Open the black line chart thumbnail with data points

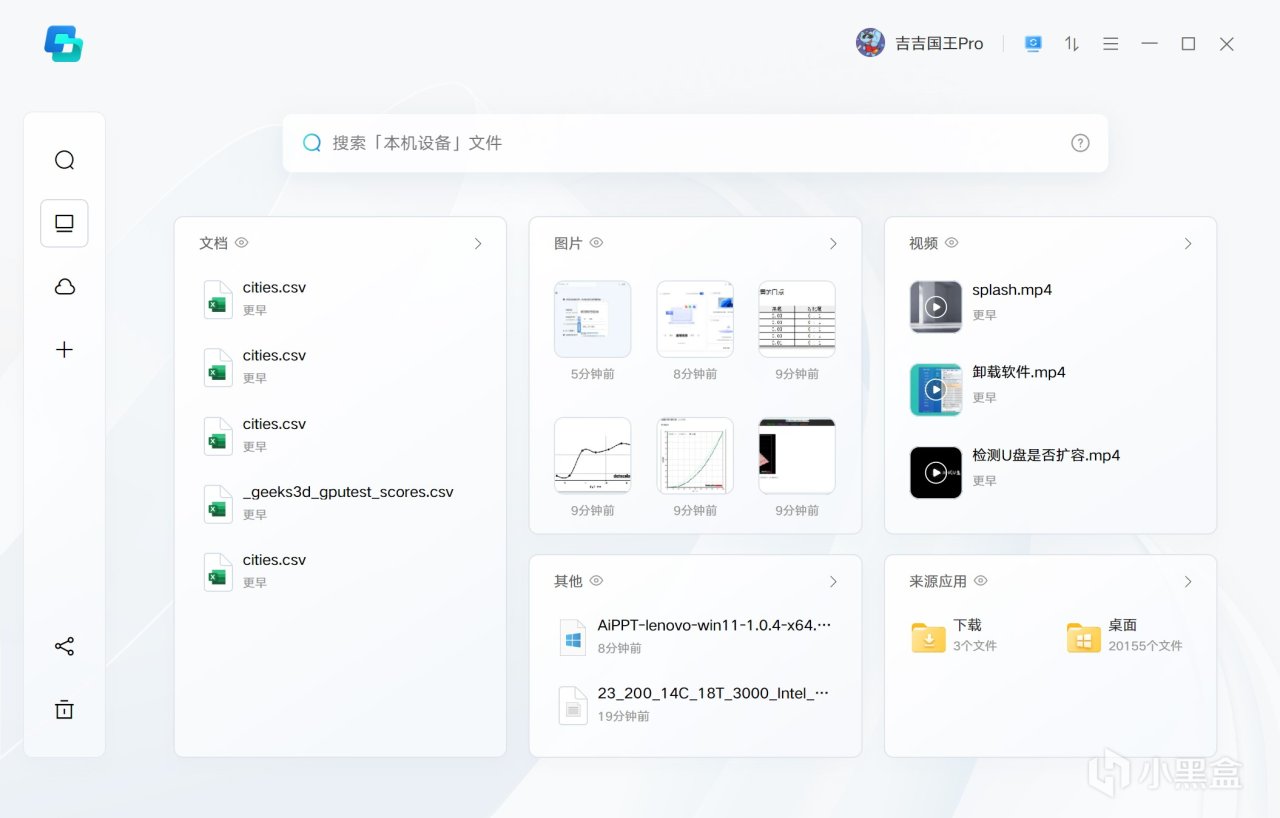tap(593, 455)
